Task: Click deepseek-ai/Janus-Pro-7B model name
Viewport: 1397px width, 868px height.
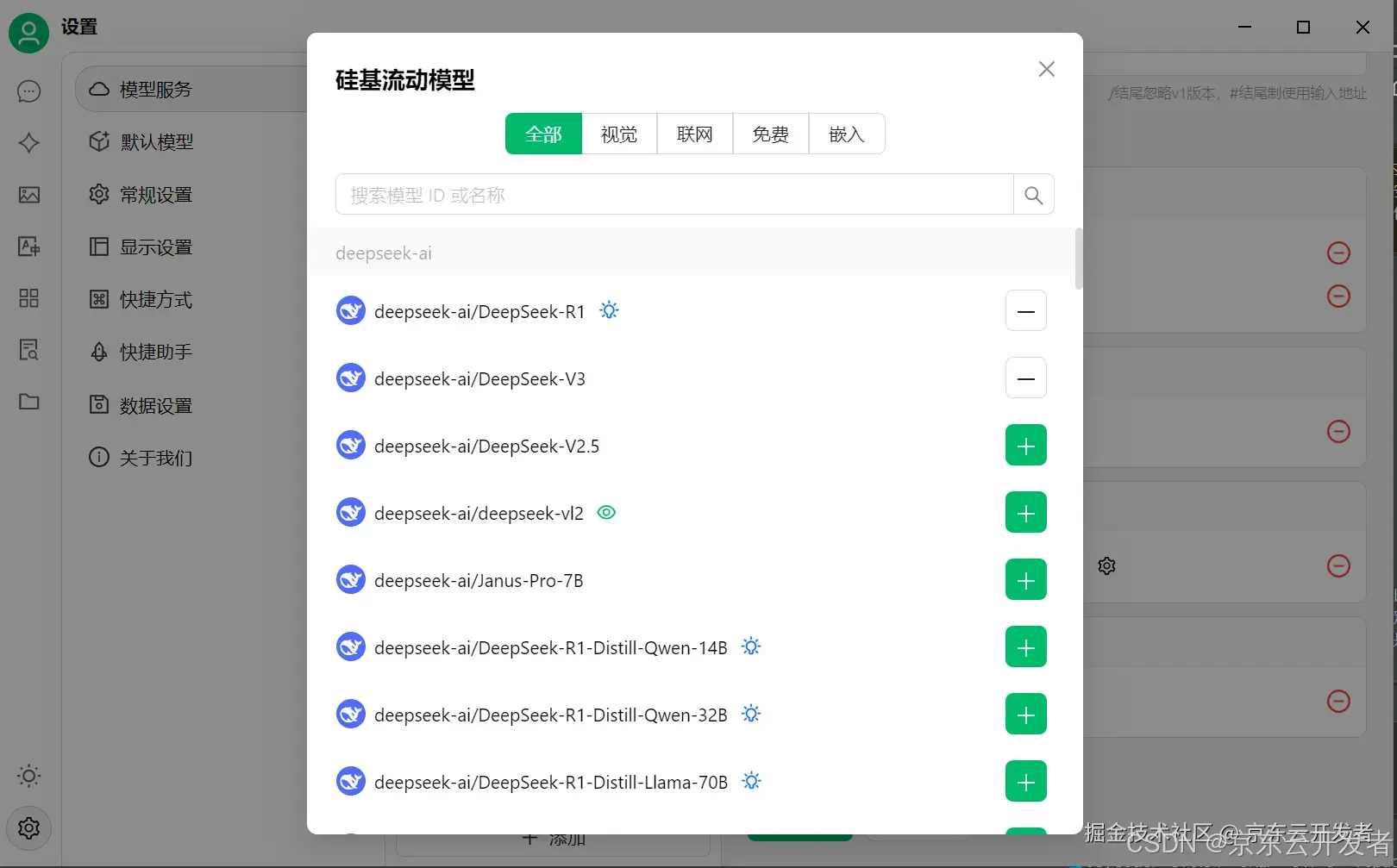Action: [479, 581]
